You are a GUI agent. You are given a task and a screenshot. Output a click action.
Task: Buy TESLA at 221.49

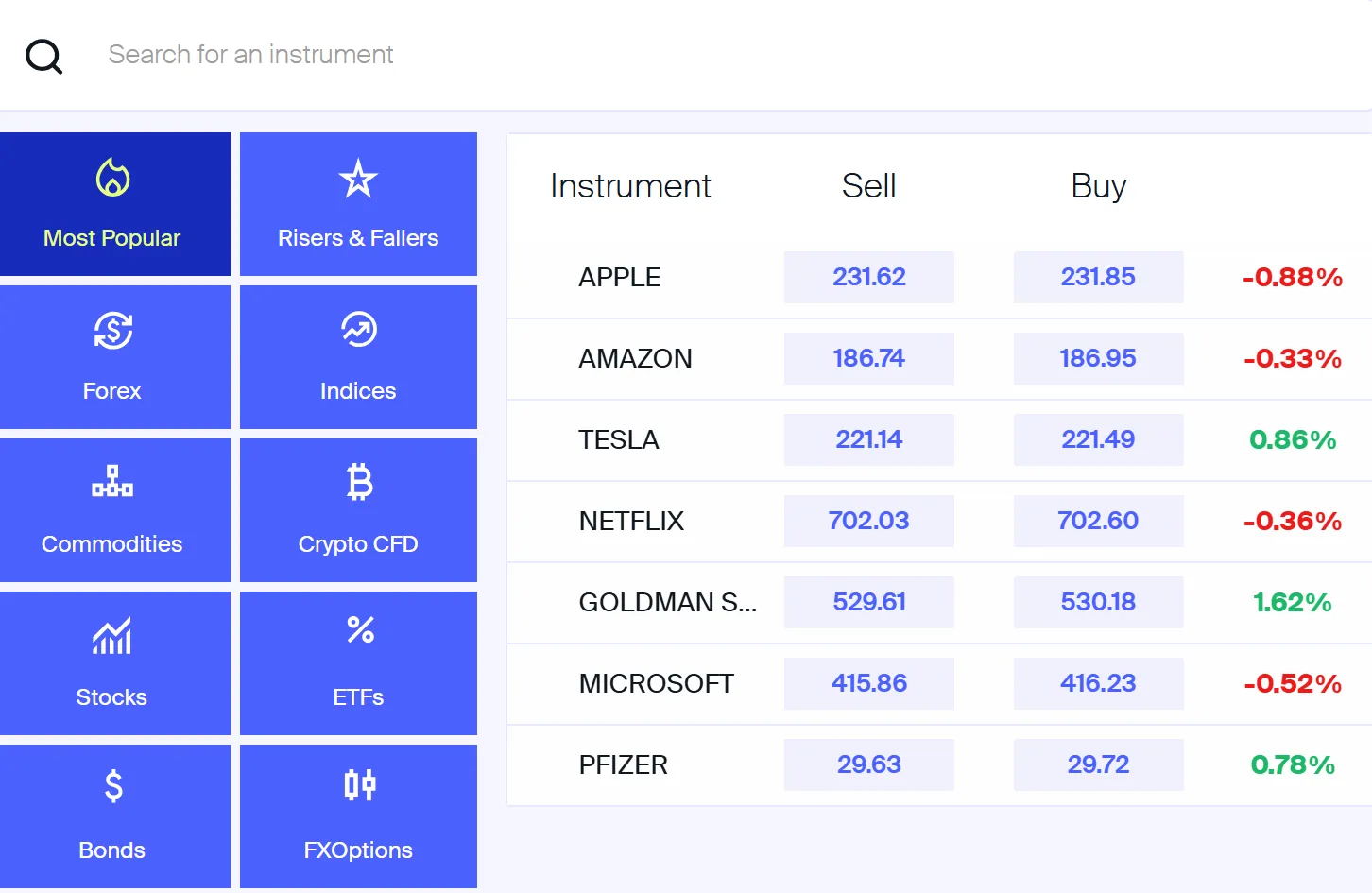pyautogui.click(x=1099, y=439)
